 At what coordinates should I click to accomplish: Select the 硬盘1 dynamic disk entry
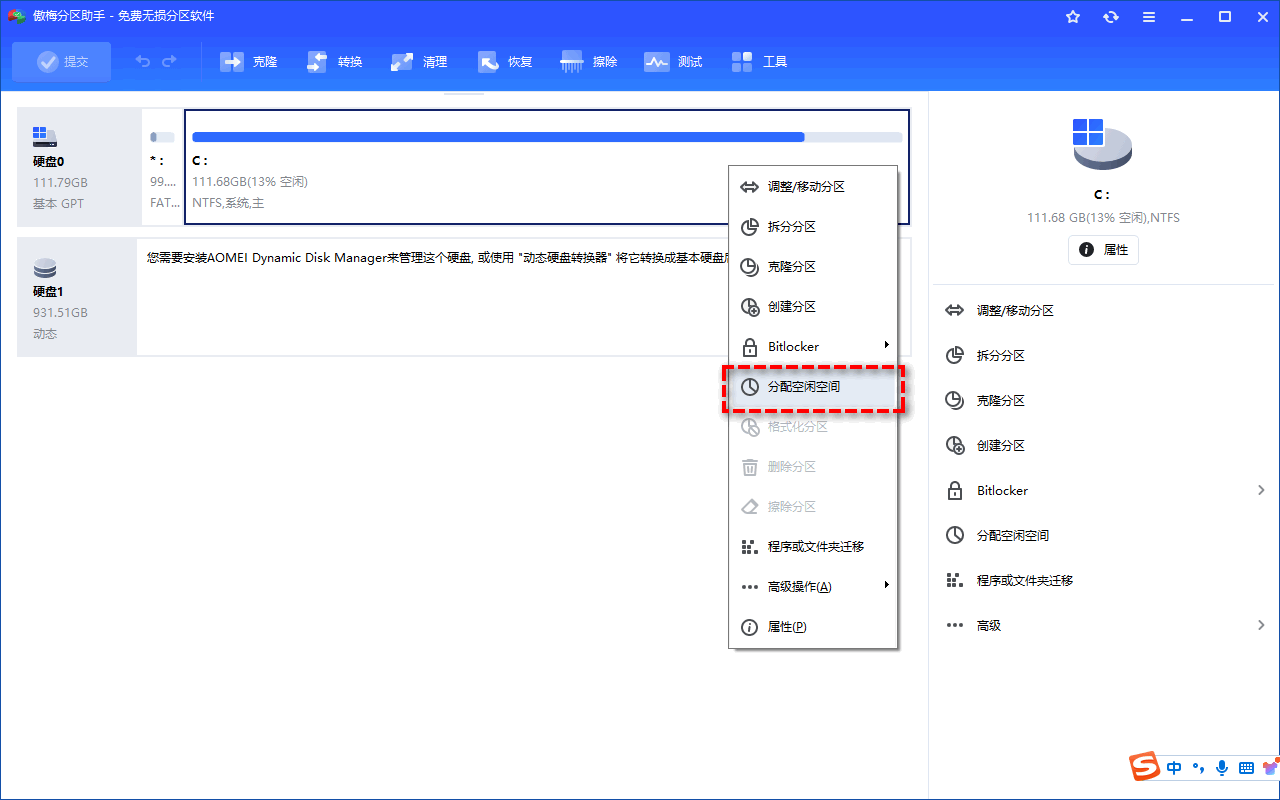point(77,297)
